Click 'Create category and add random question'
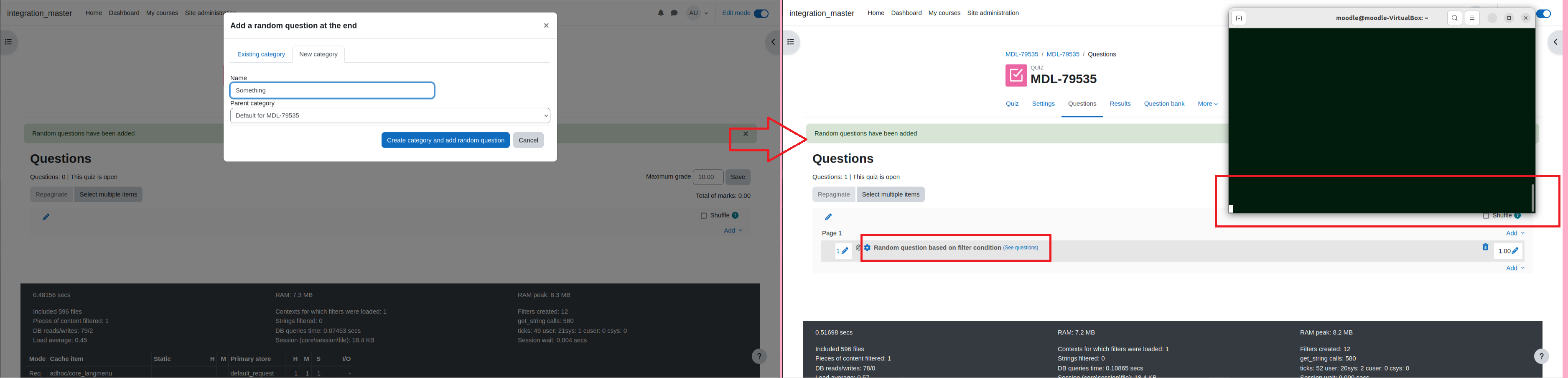 click(x=445, y=140)
